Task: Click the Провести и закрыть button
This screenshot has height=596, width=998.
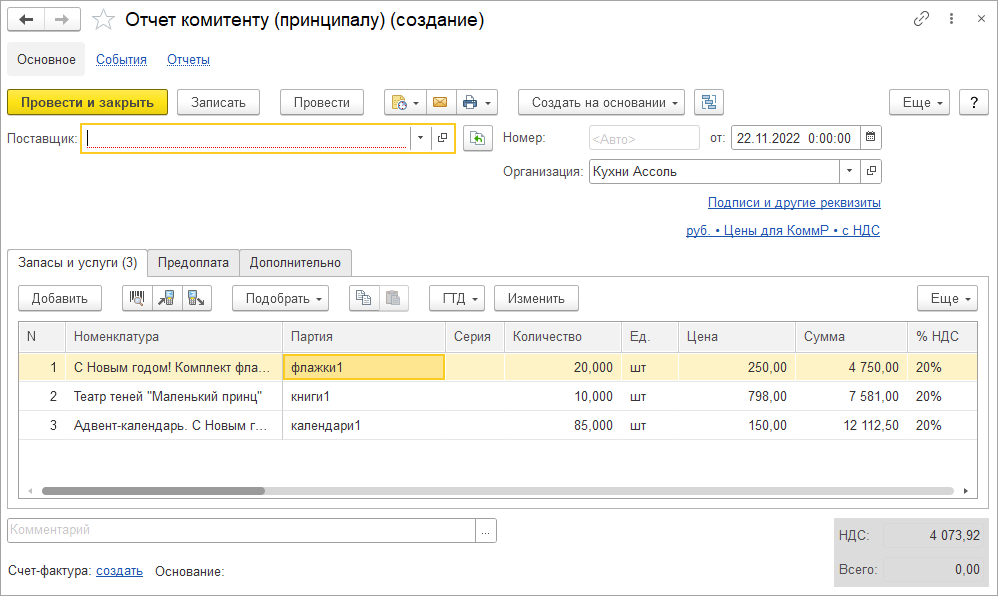Action: pyautogui.click(x=87, y=102)
